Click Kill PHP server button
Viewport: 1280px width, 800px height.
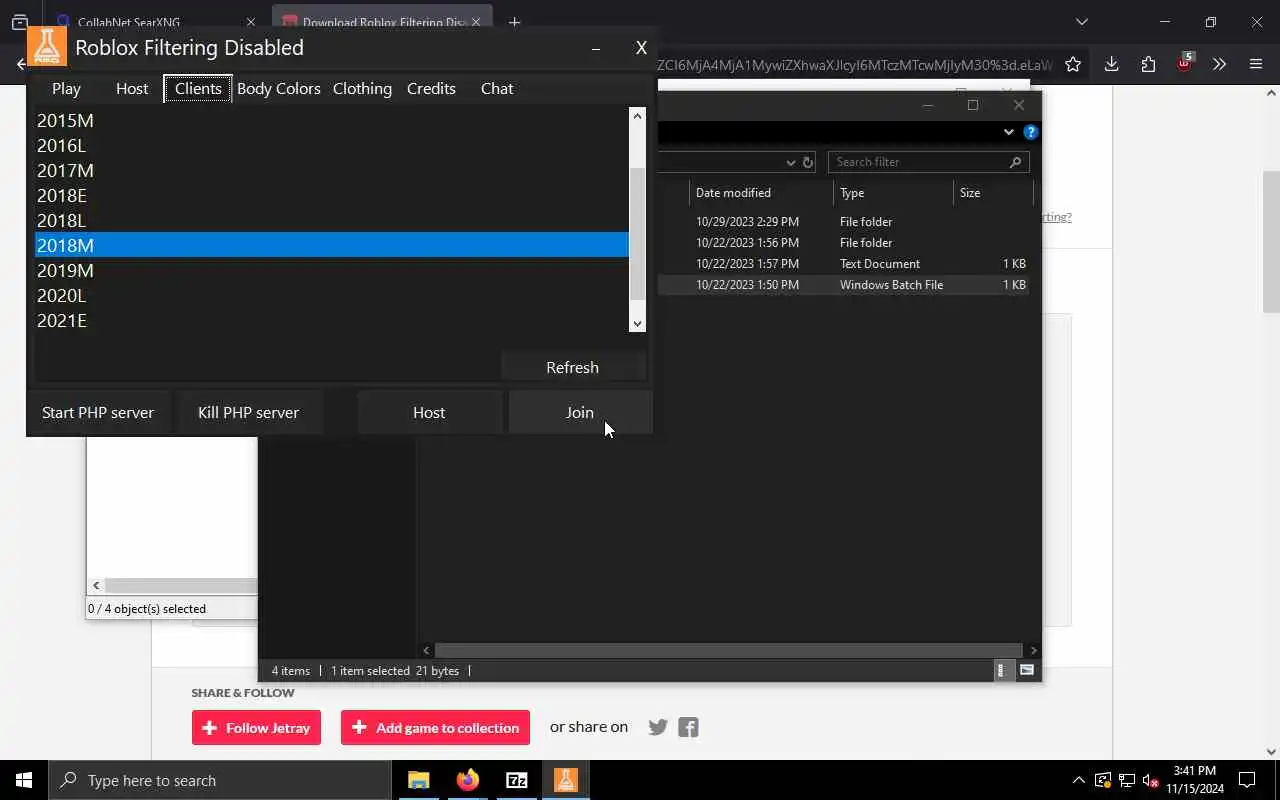click(248, 412)
